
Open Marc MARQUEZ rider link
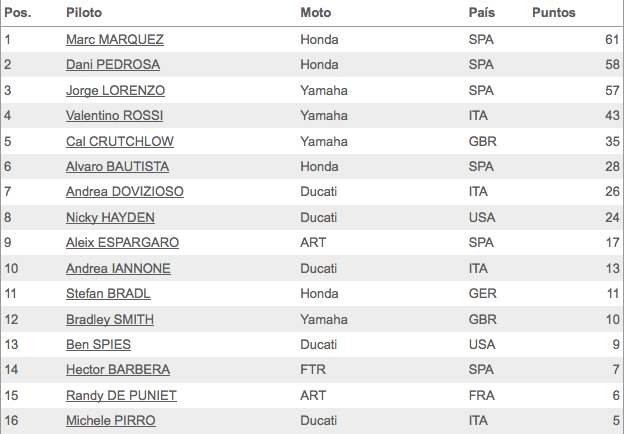coord(115,39)
